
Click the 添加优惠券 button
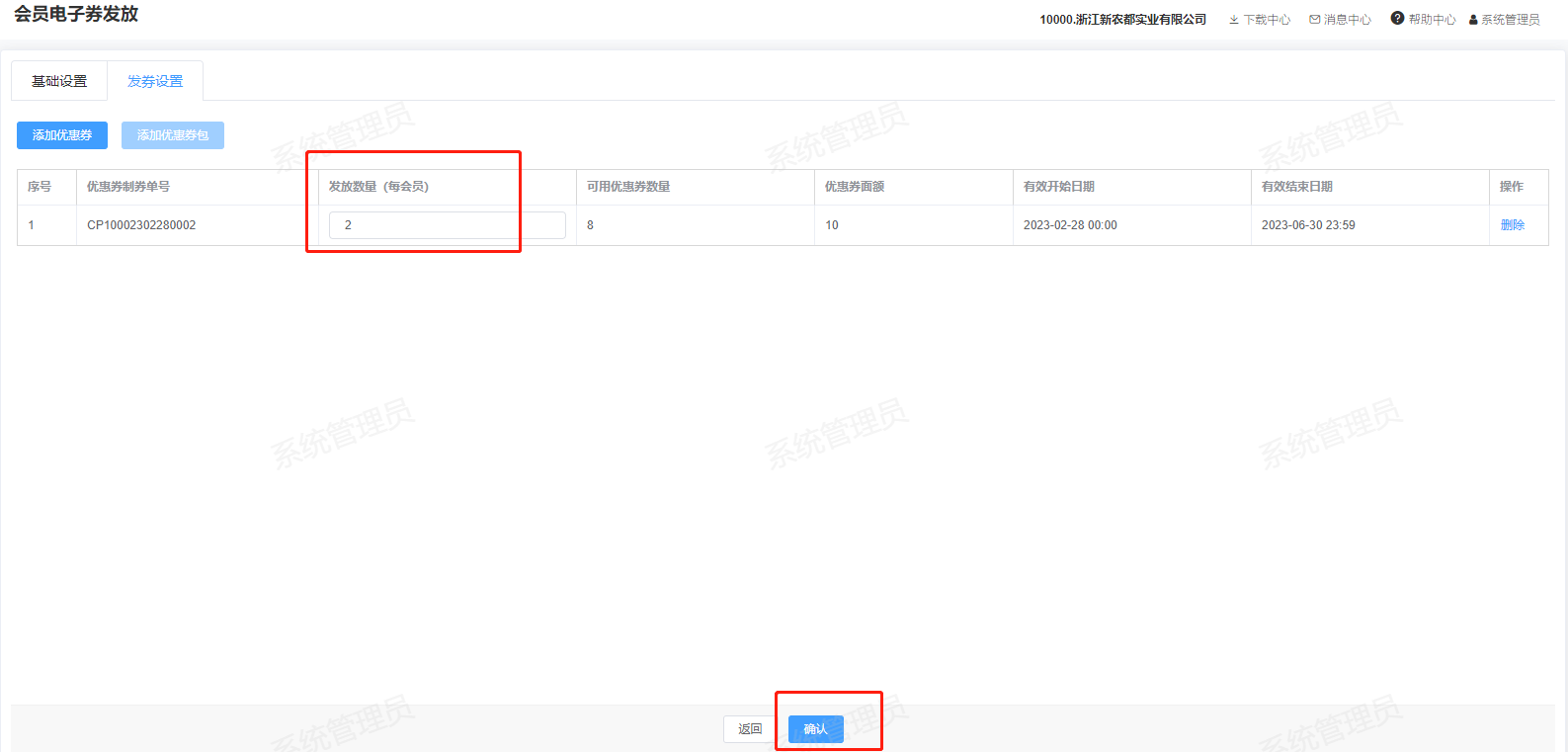(x=62, y=135)
